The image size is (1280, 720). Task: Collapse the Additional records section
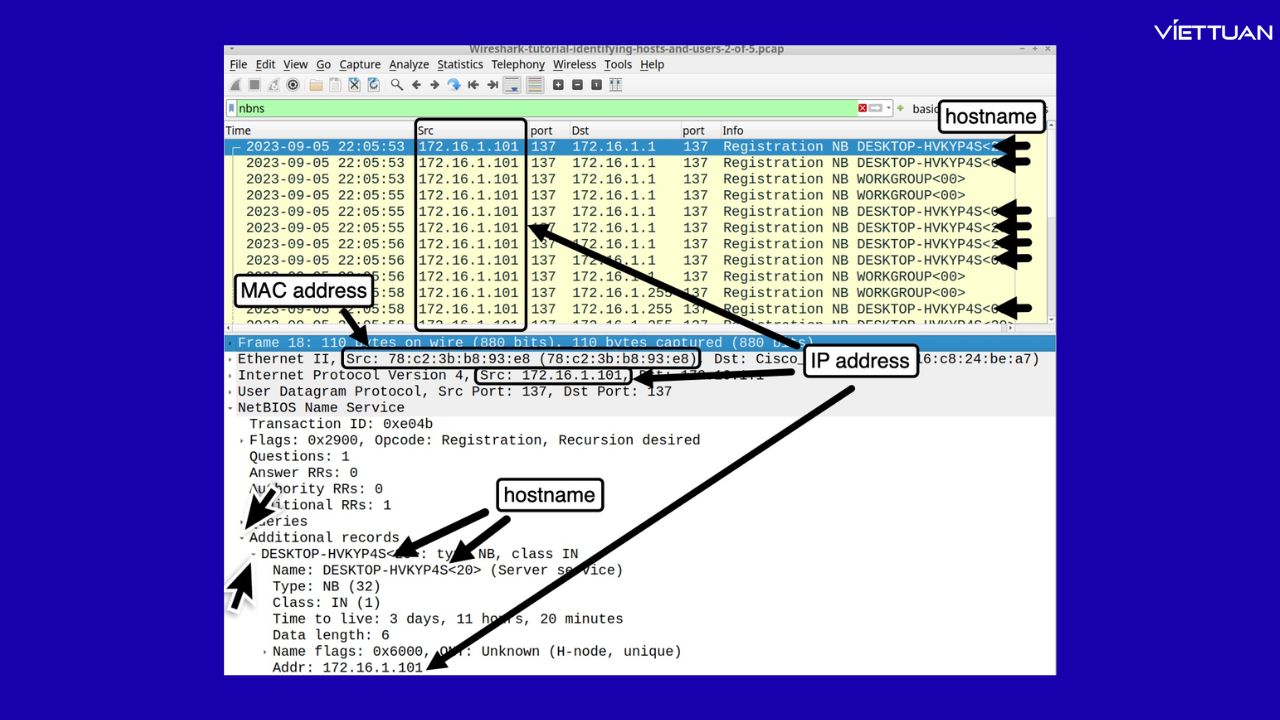(240, 537)
